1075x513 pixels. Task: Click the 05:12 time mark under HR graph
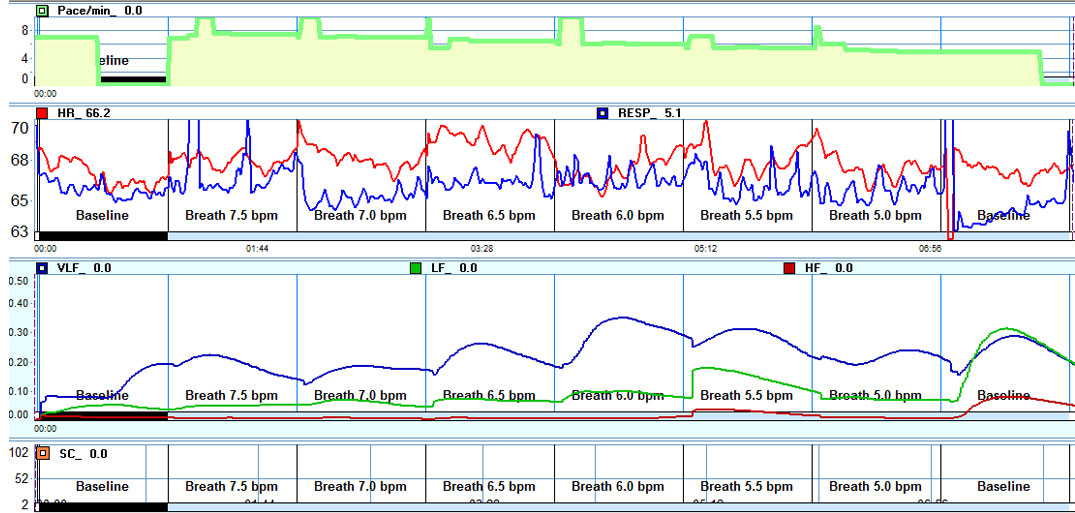703,247
